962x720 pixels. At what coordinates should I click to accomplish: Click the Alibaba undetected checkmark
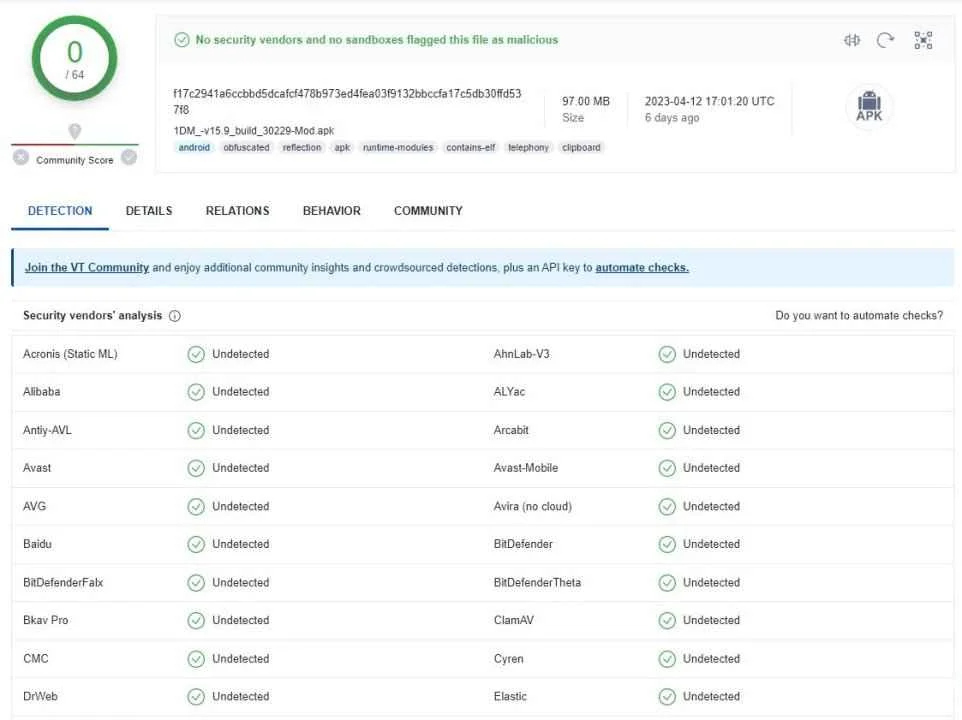pyautogui.click(x=196, y=392)
